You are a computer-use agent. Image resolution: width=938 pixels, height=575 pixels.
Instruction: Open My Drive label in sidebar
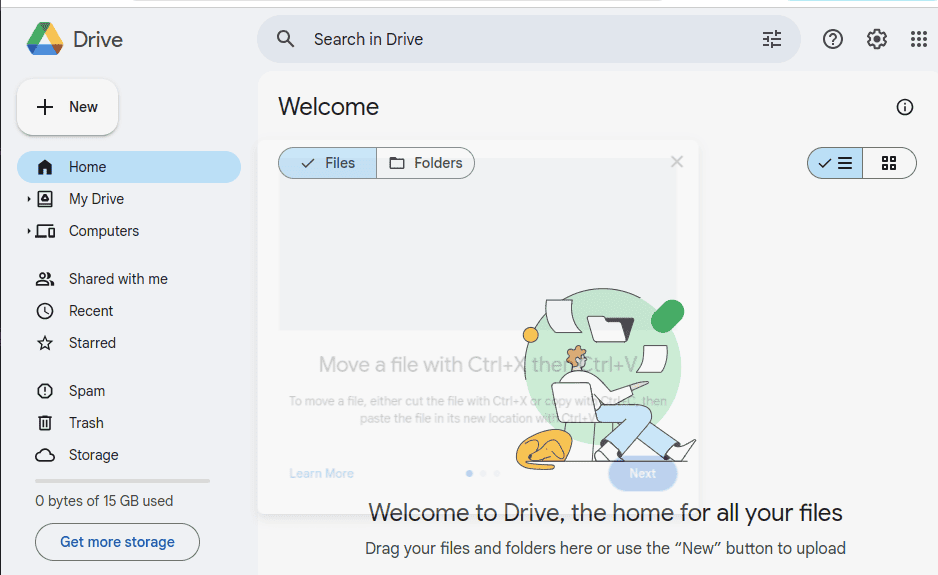click(96, 199)
